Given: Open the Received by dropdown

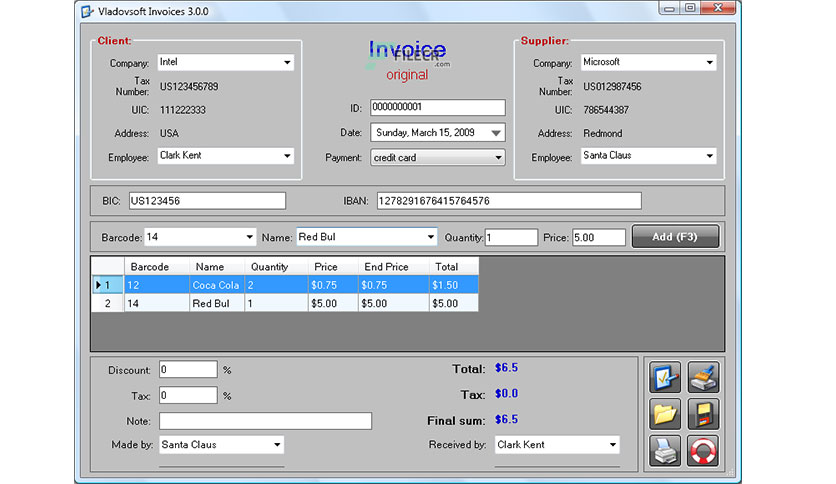Looking at the screenshot, I should [x=613, y=445].
